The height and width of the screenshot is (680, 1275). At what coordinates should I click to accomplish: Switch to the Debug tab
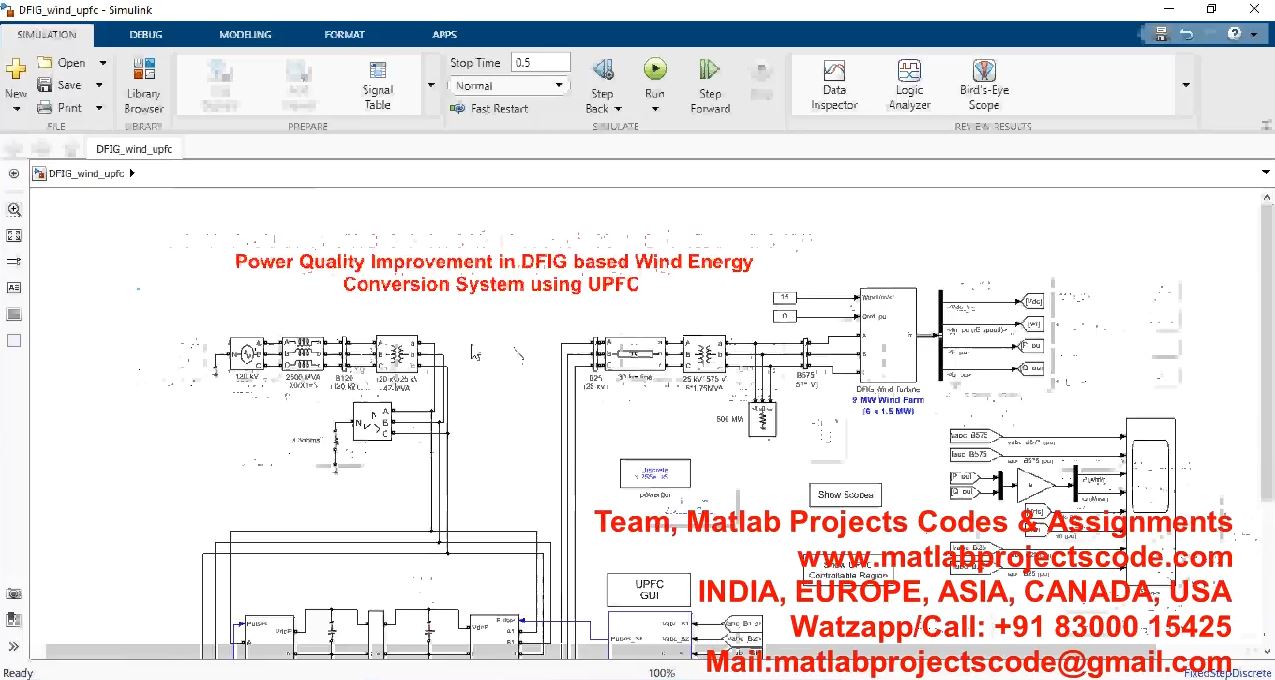coord(146,34)
